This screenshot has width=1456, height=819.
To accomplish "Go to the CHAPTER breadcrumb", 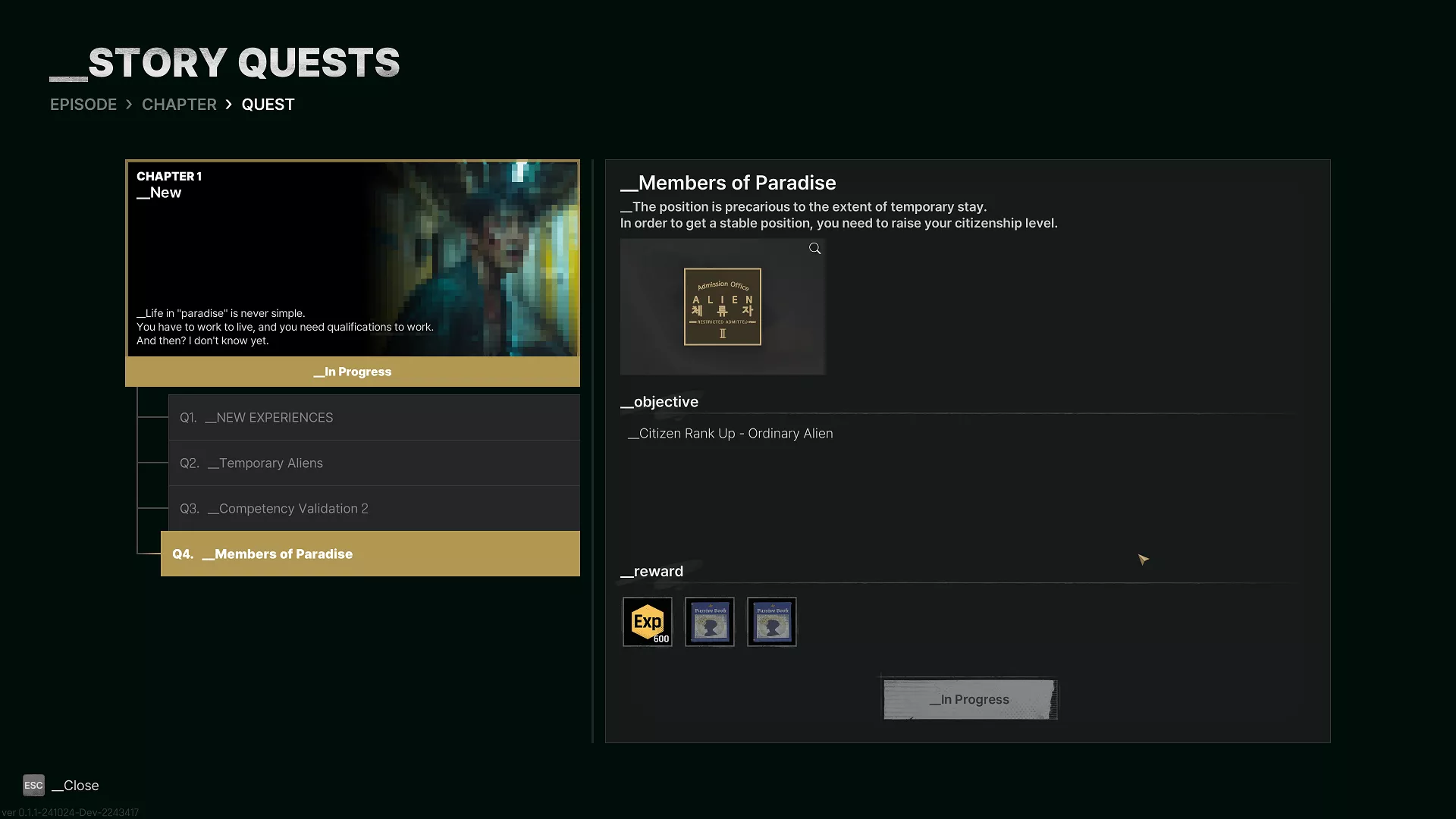I will [179, 105].
